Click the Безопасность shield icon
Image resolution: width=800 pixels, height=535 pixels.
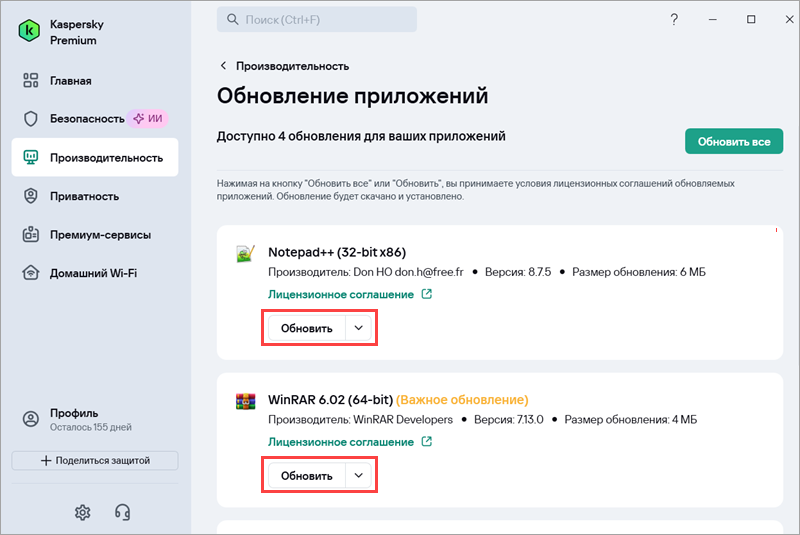pos(31,119)
